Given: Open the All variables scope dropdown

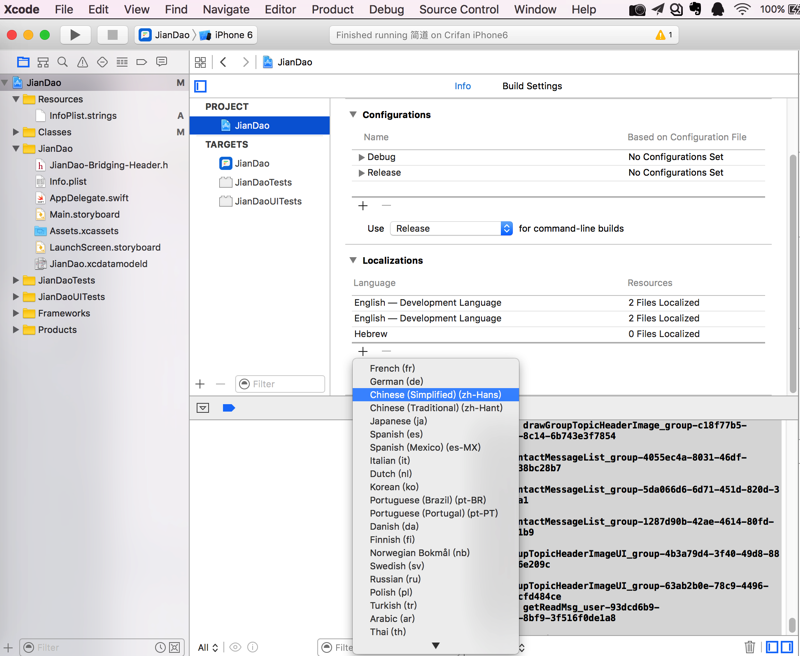Looking at the screenshot, I should point(208,647).
